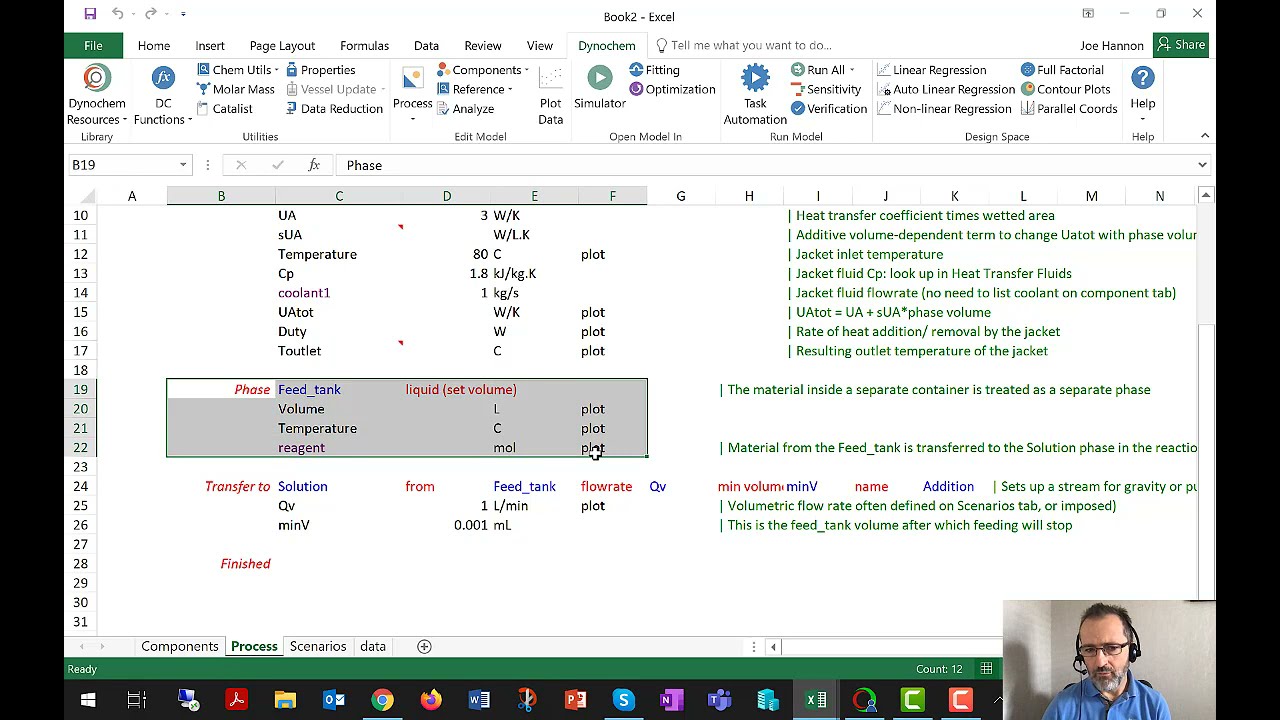The height and width of the screenshot is (720, 1280).
Task: Click the Windows Start button
Action: click(x=88, y=700)
